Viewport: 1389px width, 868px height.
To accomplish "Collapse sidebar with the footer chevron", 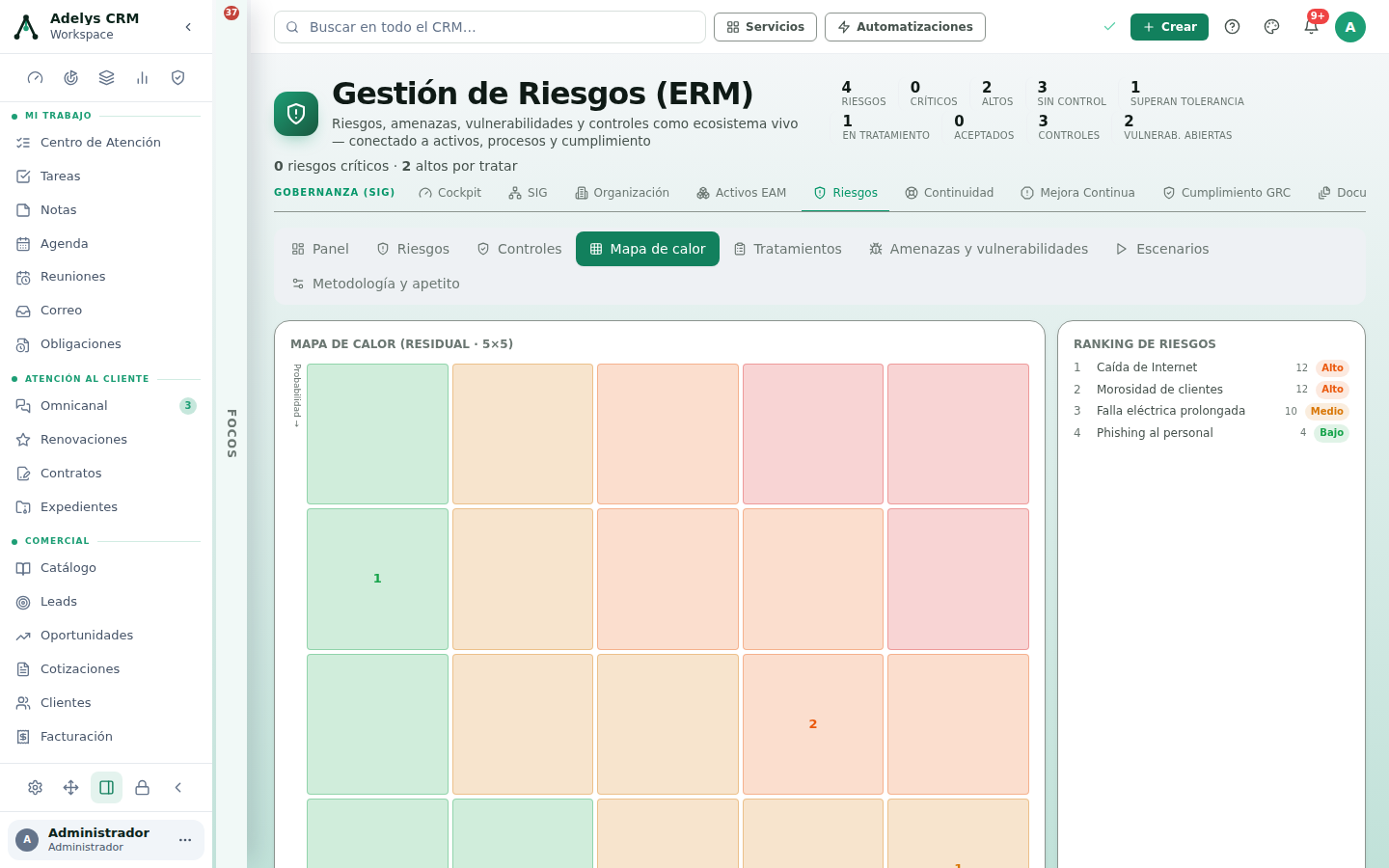I will 178,788.
